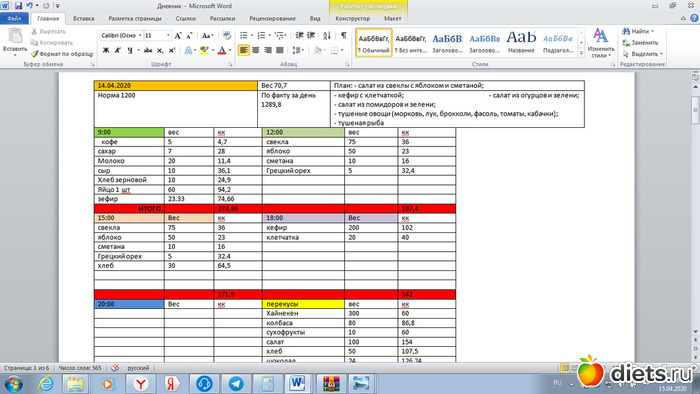The height and width of the screenshot is (394, 700).
Task: Click the Найти (Find) button
Action: [638, 31]
